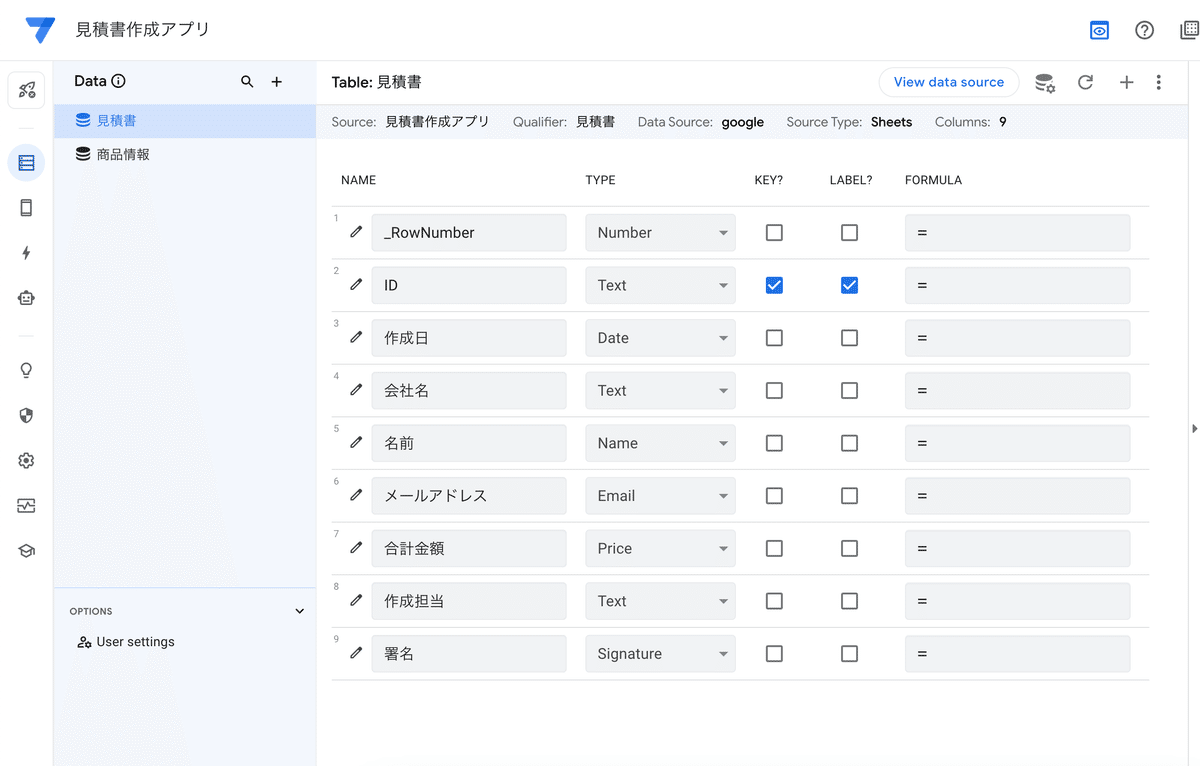
Task: Edit the 作成日 column pencil icon
Action: (356, 337)
